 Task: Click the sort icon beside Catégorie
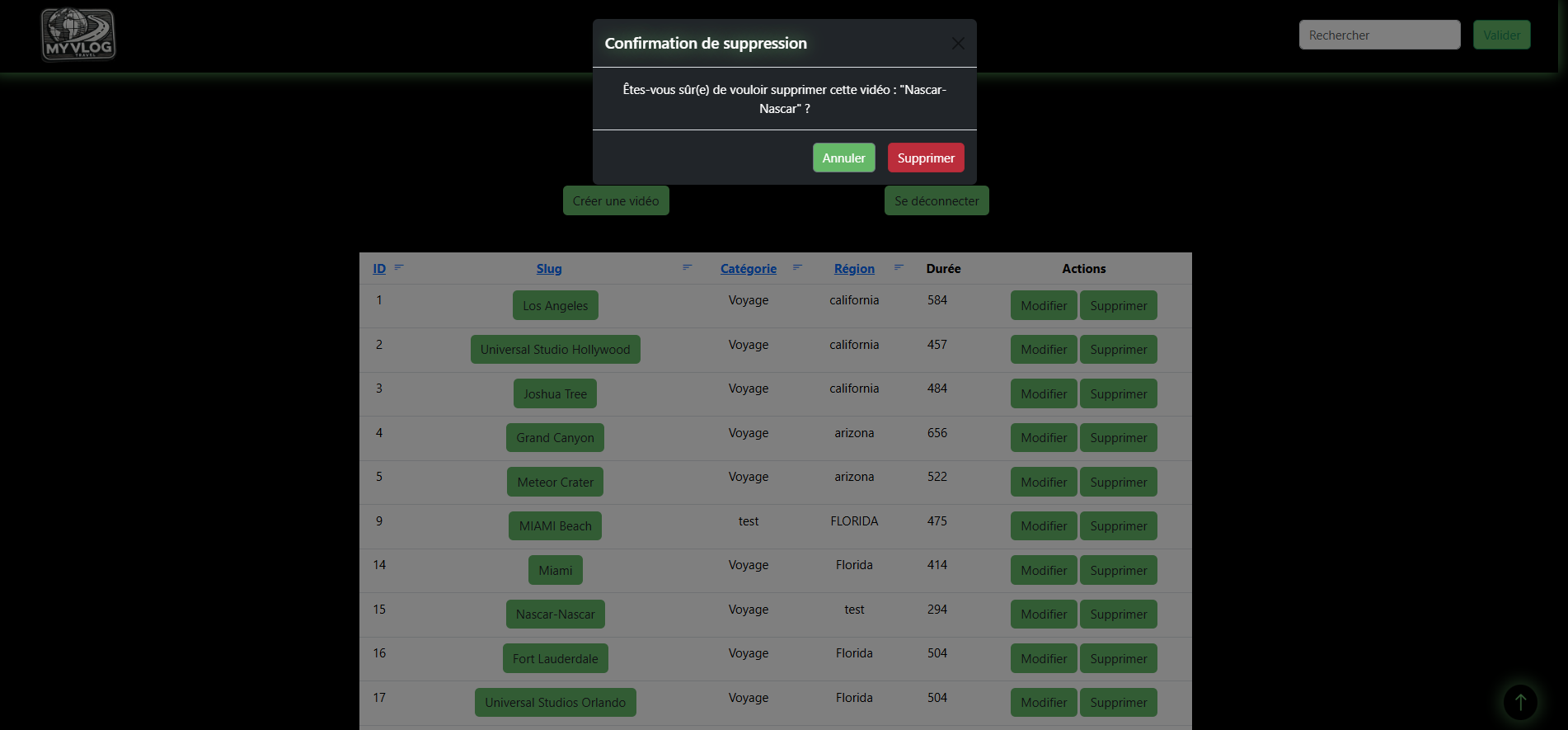pos(797,267)
